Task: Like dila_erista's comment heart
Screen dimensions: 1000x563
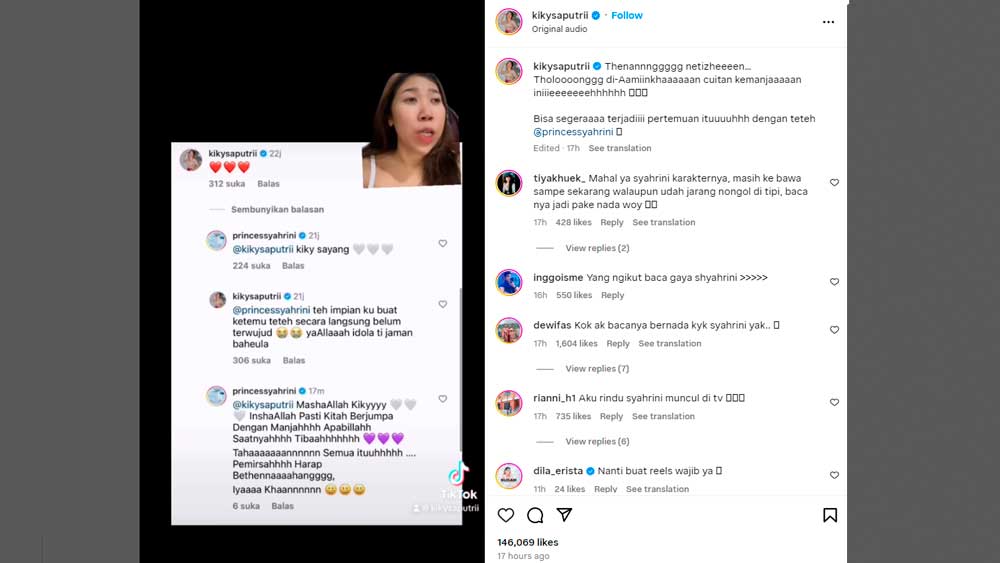Action: pos(834,475)
